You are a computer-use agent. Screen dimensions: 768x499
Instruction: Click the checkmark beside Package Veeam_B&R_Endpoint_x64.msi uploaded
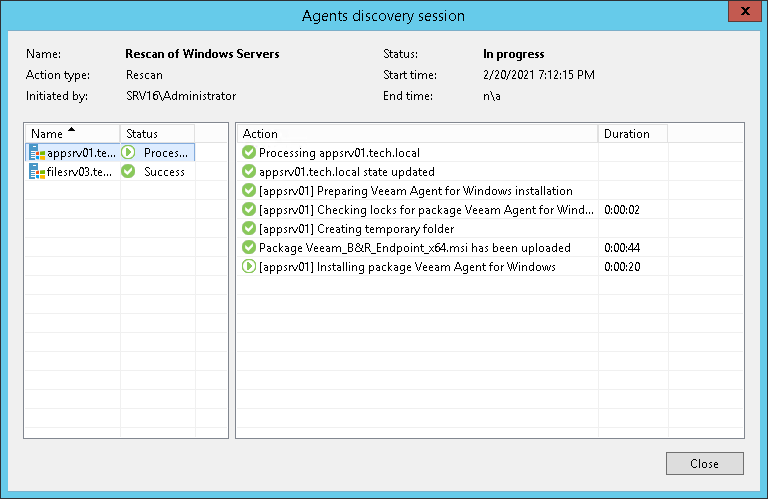pyautogui.click(x=249, y=248)
